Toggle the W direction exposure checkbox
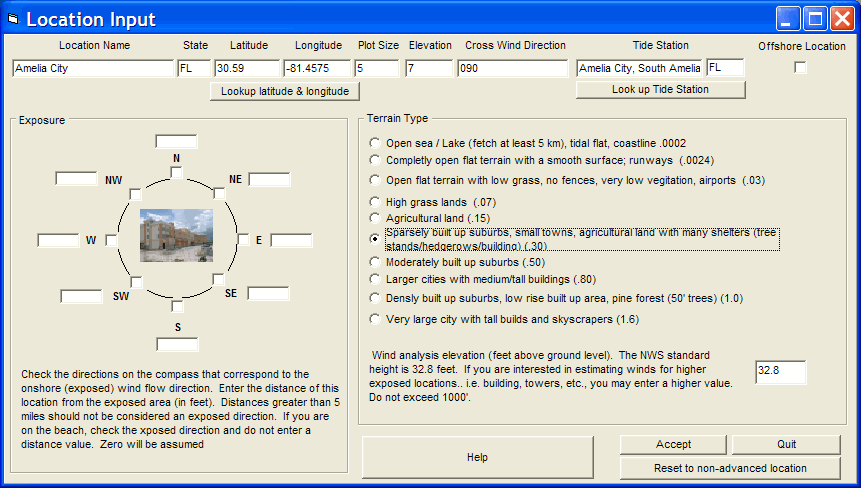Viewport: 861px width, 488px height. pyautogui.click(x=111, y=240)
